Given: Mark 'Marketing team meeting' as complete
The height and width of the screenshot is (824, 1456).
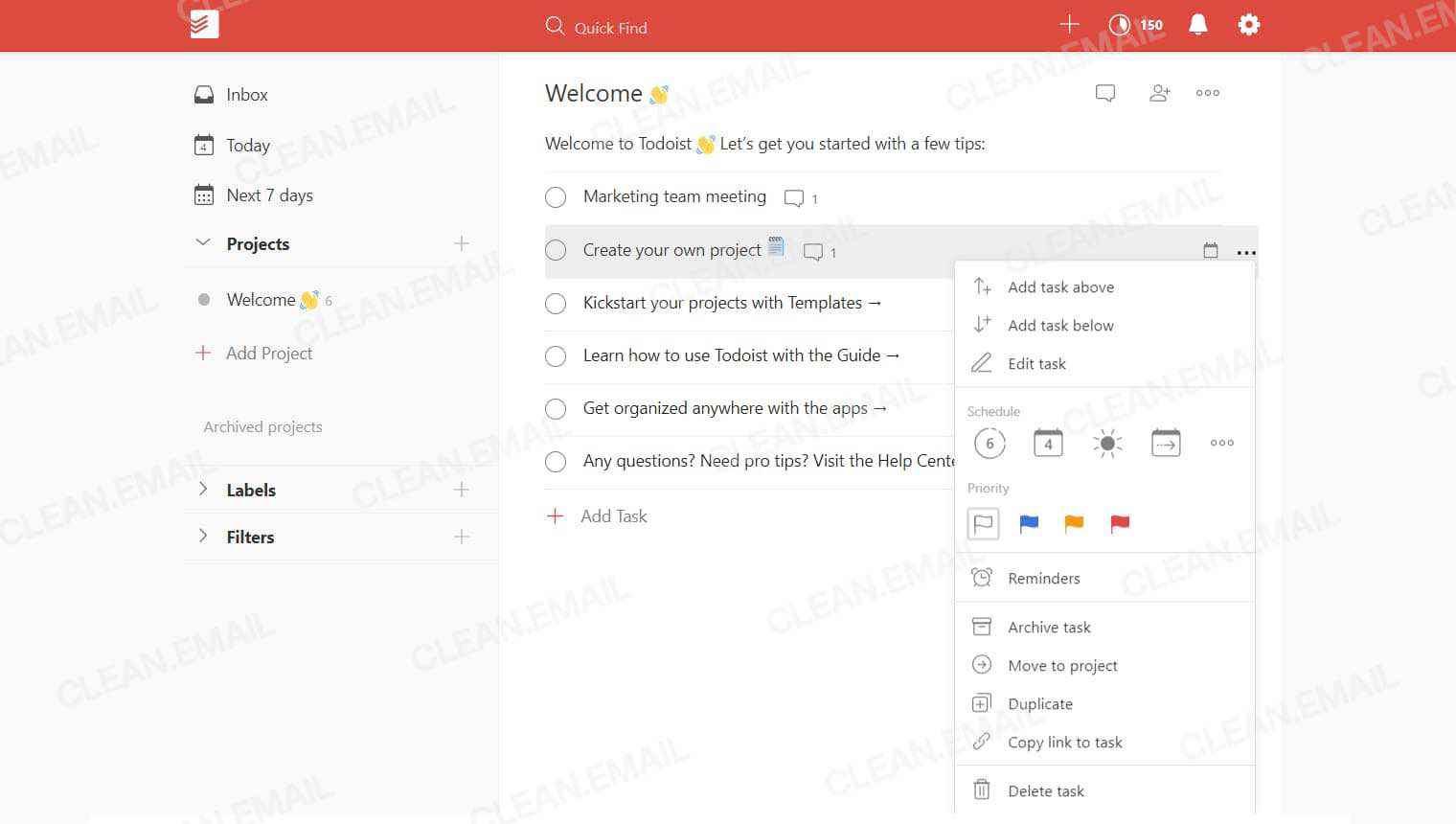Looking at the screenshot, I should point(556,196).
